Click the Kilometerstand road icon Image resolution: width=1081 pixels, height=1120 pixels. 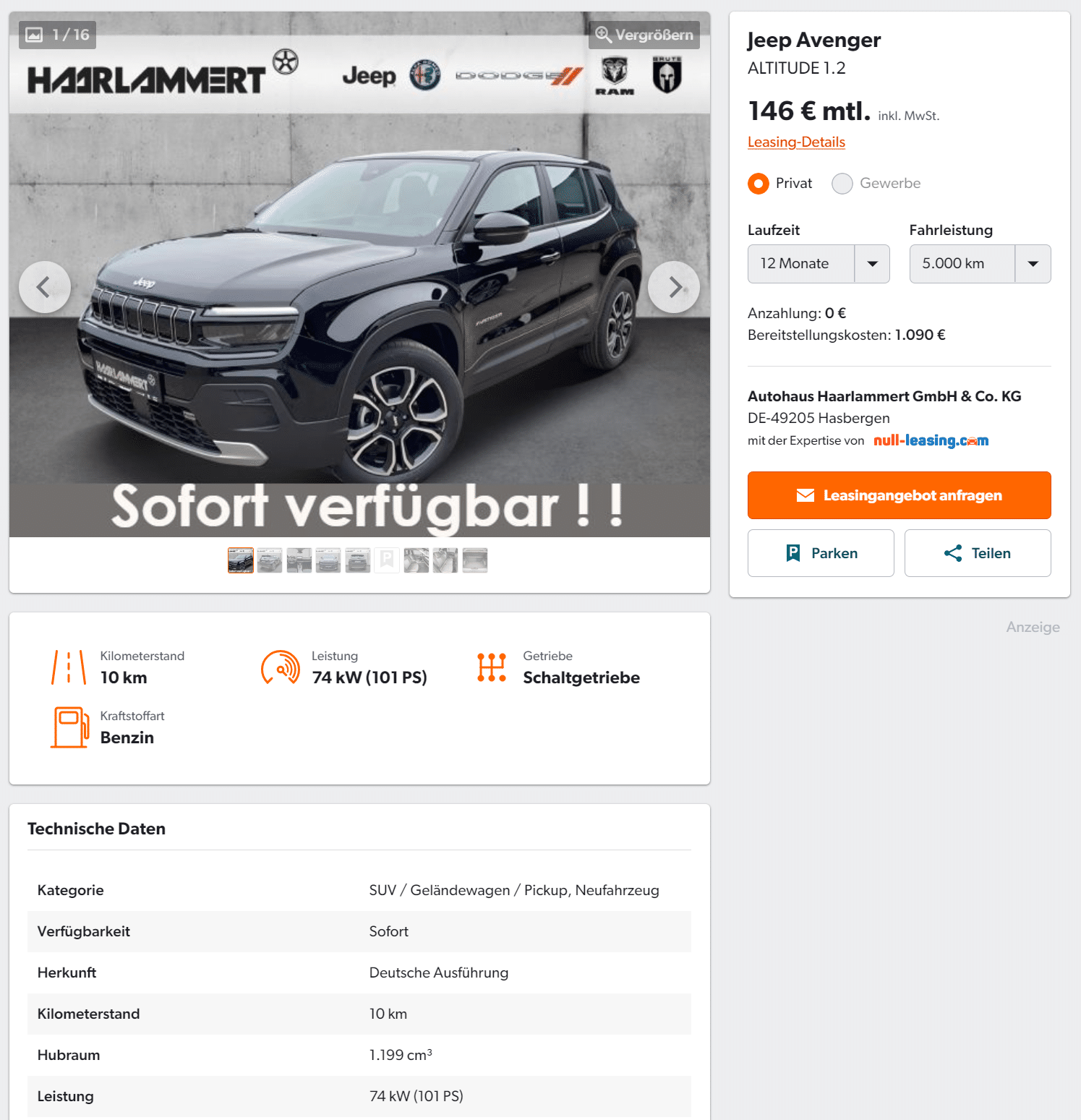point(69,667)
